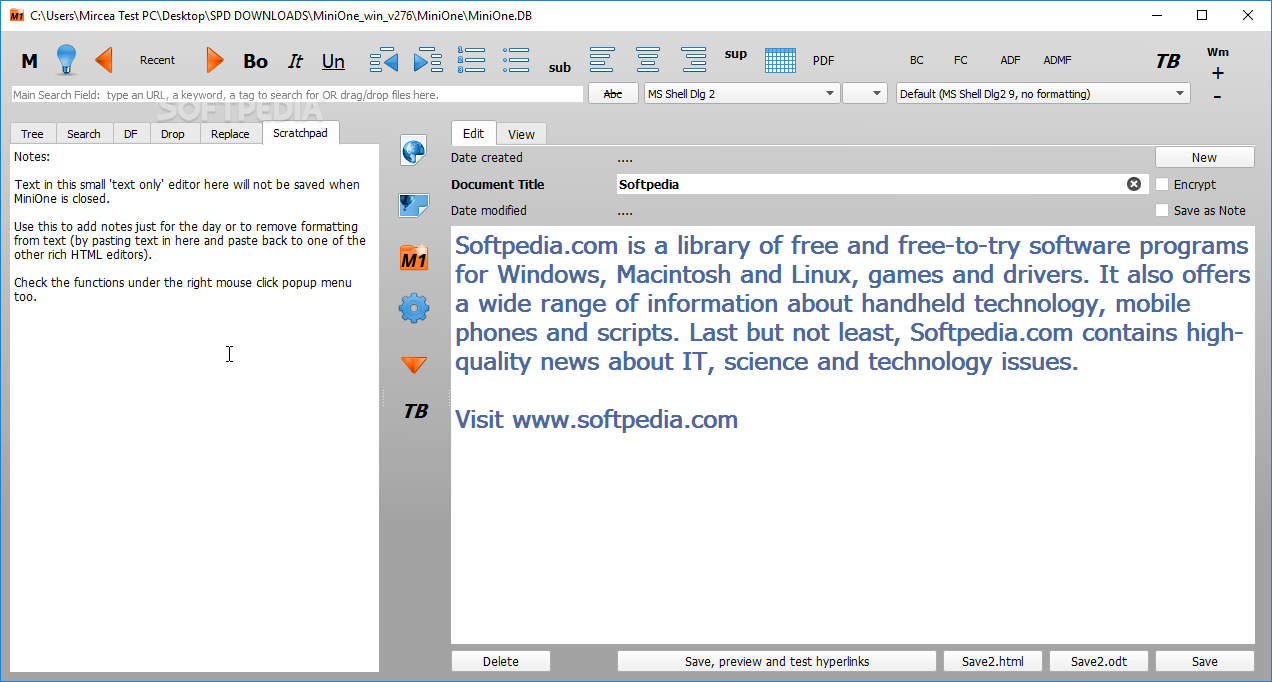Click the TB icon in the middle strip

click(x=416, y=411)
